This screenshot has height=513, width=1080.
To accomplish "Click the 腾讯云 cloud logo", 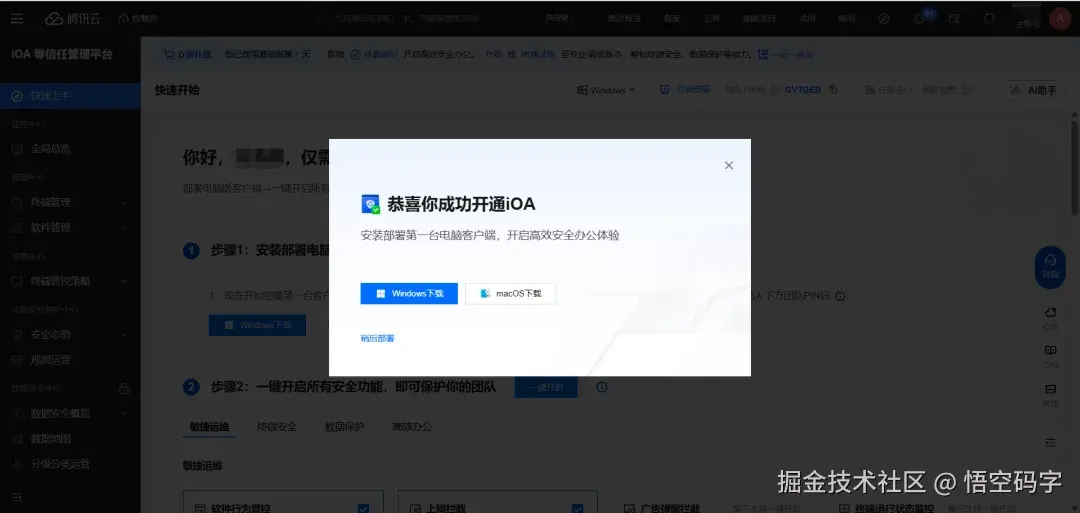I will coord(72,19).
